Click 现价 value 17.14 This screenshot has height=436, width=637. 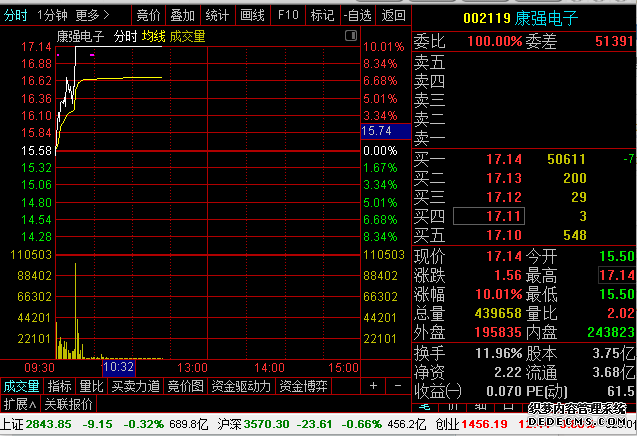point(504,256)
